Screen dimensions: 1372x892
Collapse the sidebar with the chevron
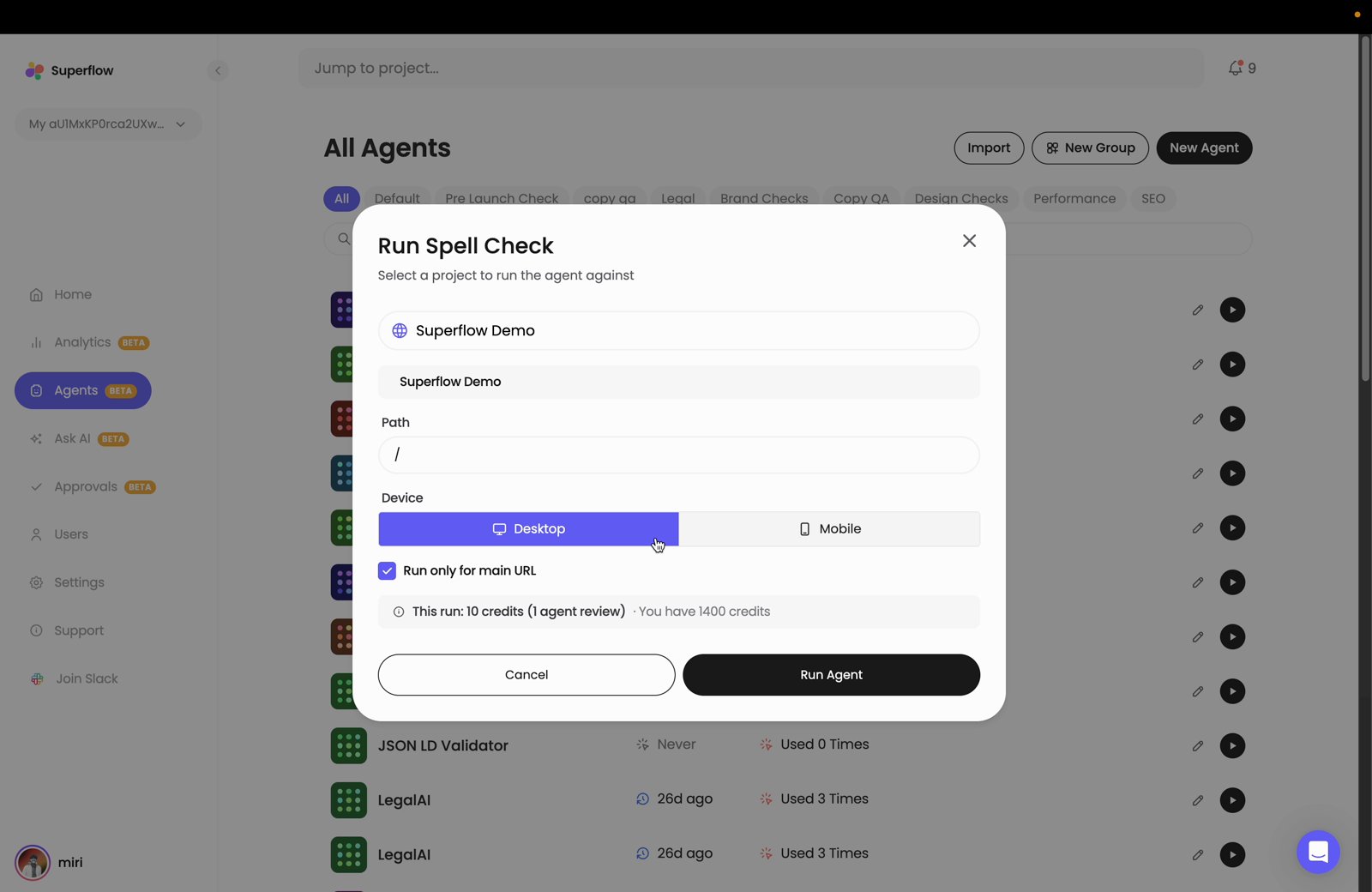click(x=218, y=70)
